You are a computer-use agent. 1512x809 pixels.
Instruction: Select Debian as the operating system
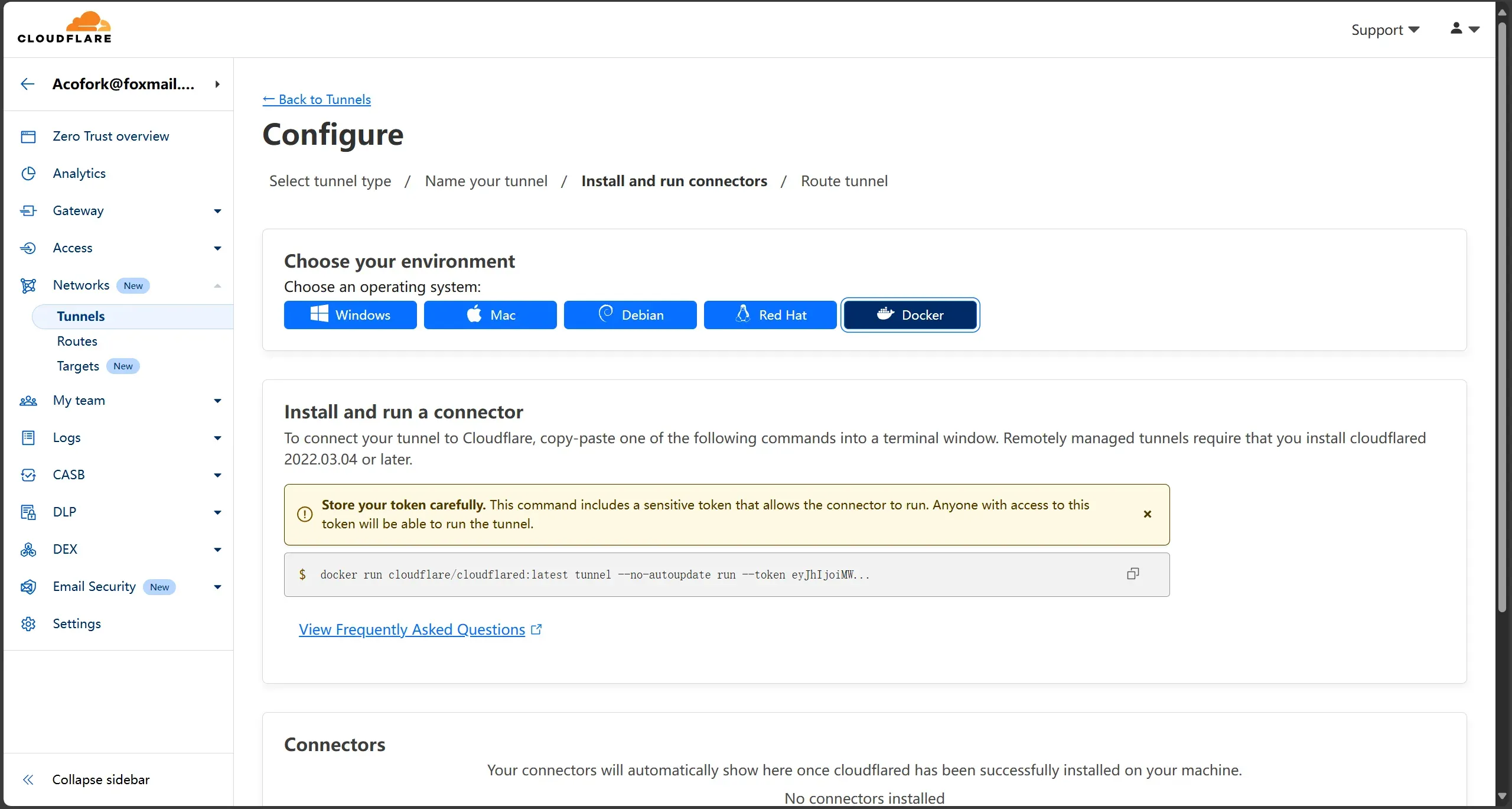click(x=630, y=315)
